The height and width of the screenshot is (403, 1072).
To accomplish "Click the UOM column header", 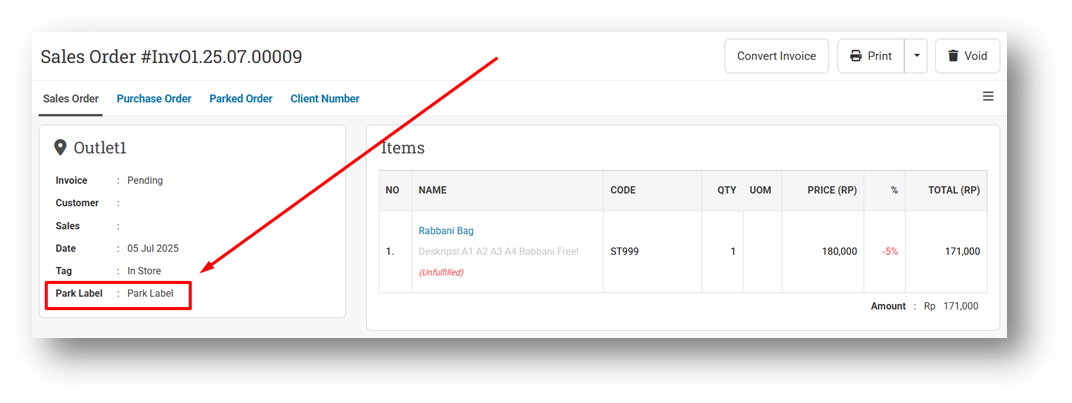I will point(760,190).
